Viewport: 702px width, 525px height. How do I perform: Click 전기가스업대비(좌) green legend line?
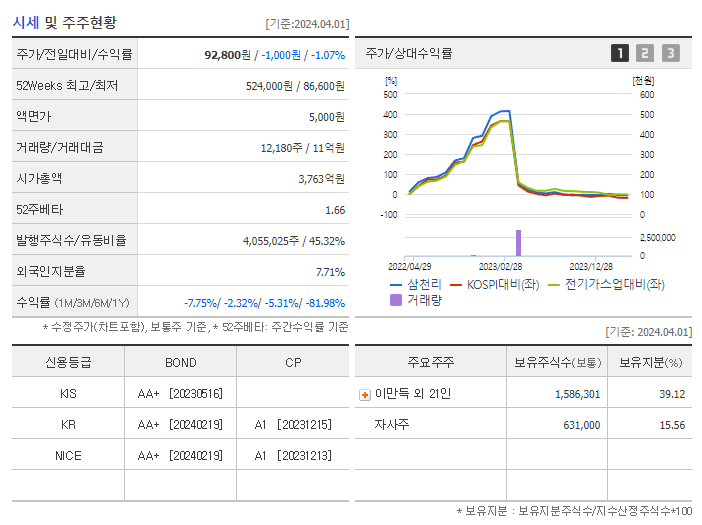pyautogui.click(x=554, y=285)
